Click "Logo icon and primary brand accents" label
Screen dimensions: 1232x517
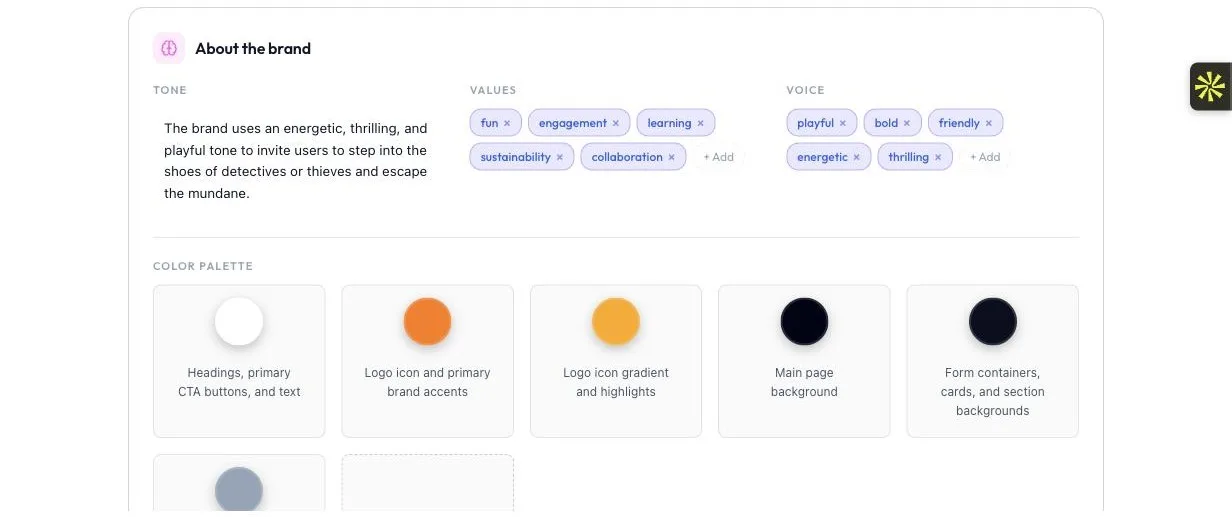pos(427,382)
